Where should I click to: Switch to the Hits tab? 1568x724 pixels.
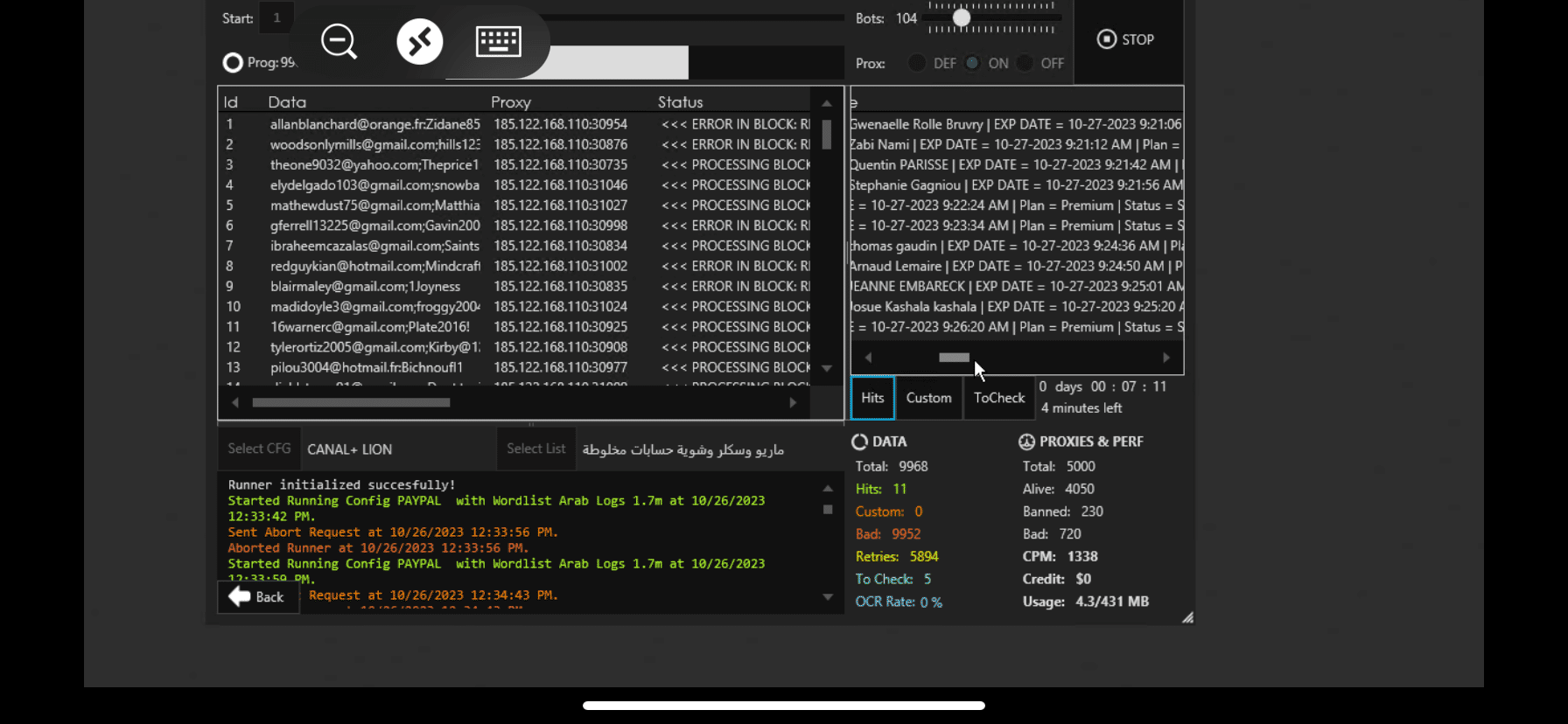(872, 398)
